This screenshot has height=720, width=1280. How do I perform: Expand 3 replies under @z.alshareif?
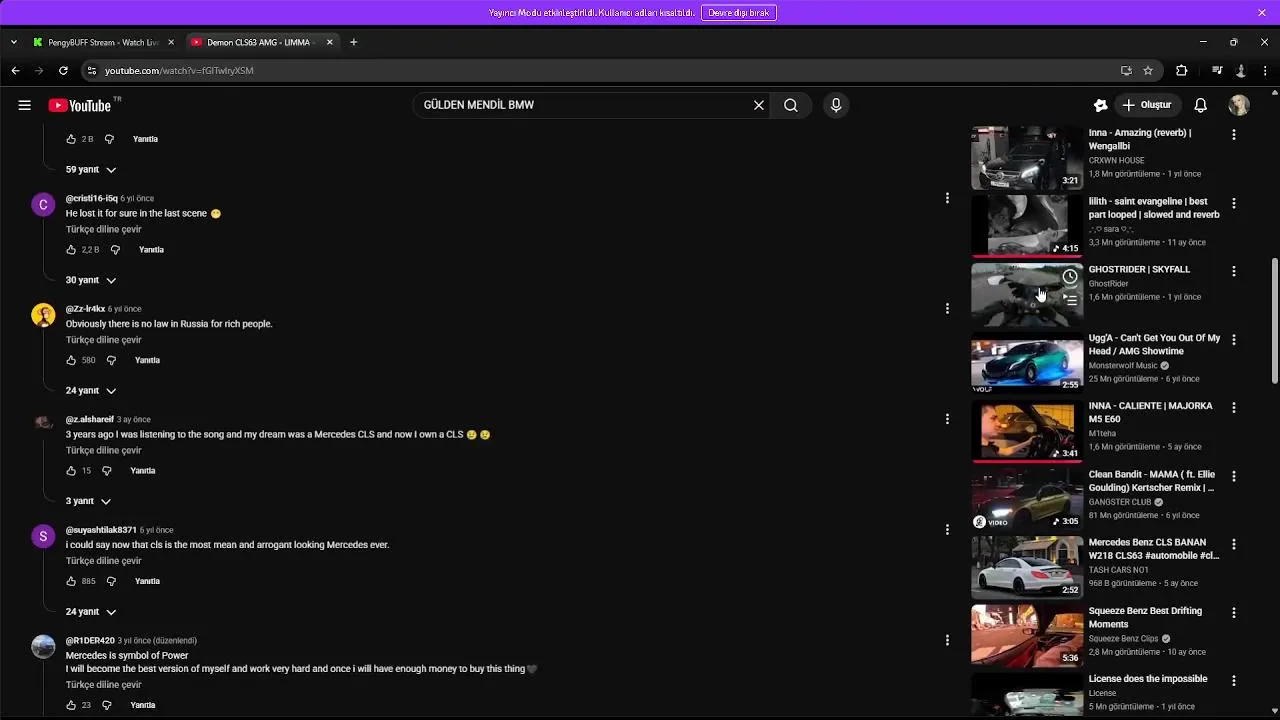(88, 501)
